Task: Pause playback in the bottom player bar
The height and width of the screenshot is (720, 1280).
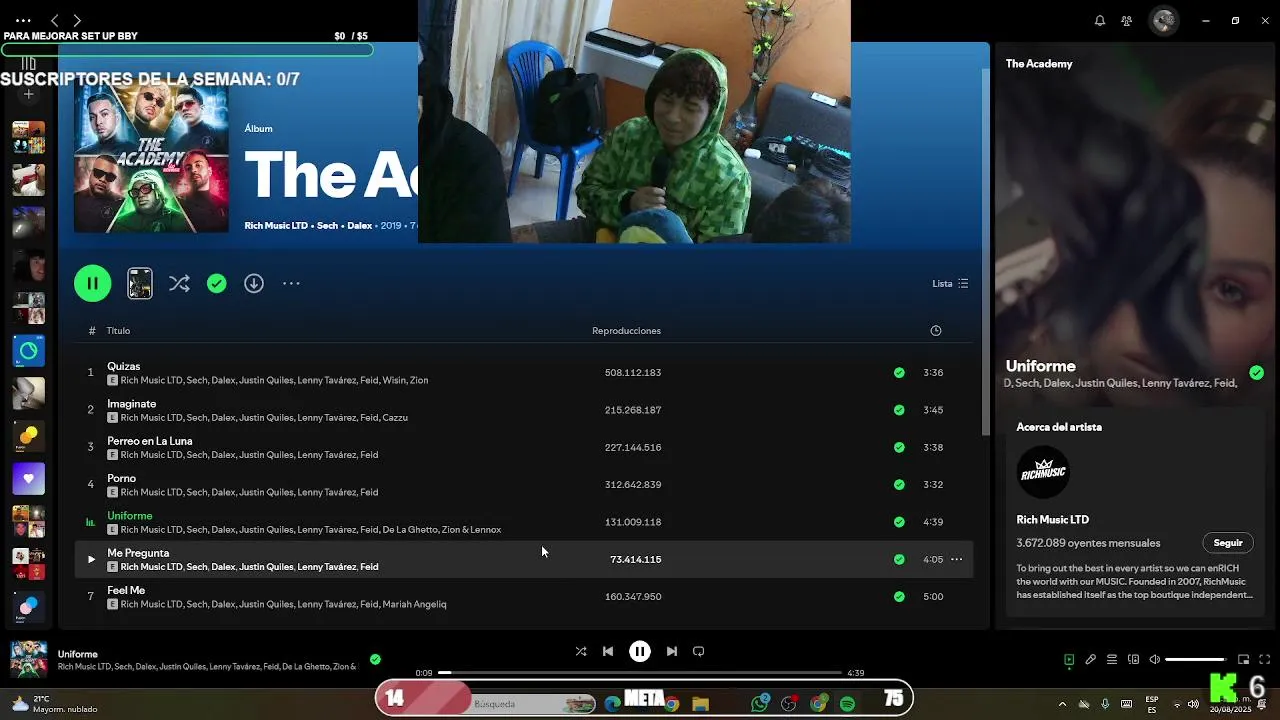Action: tap(640, 651)
